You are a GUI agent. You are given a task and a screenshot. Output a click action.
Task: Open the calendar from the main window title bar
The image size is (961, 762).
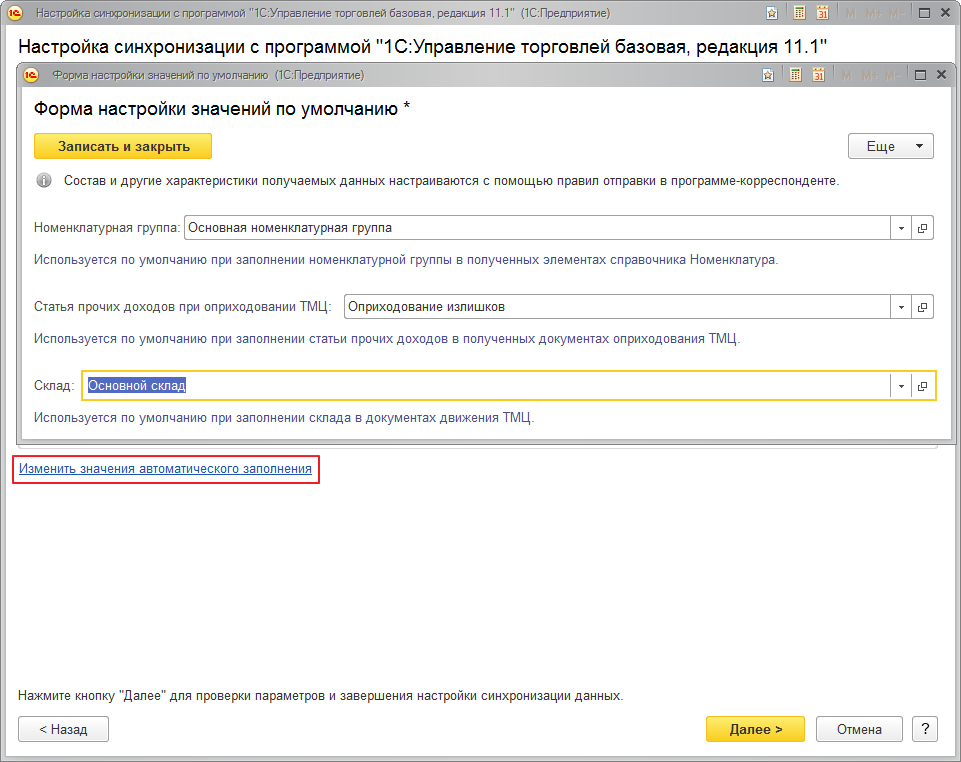(x=824, y=13)
